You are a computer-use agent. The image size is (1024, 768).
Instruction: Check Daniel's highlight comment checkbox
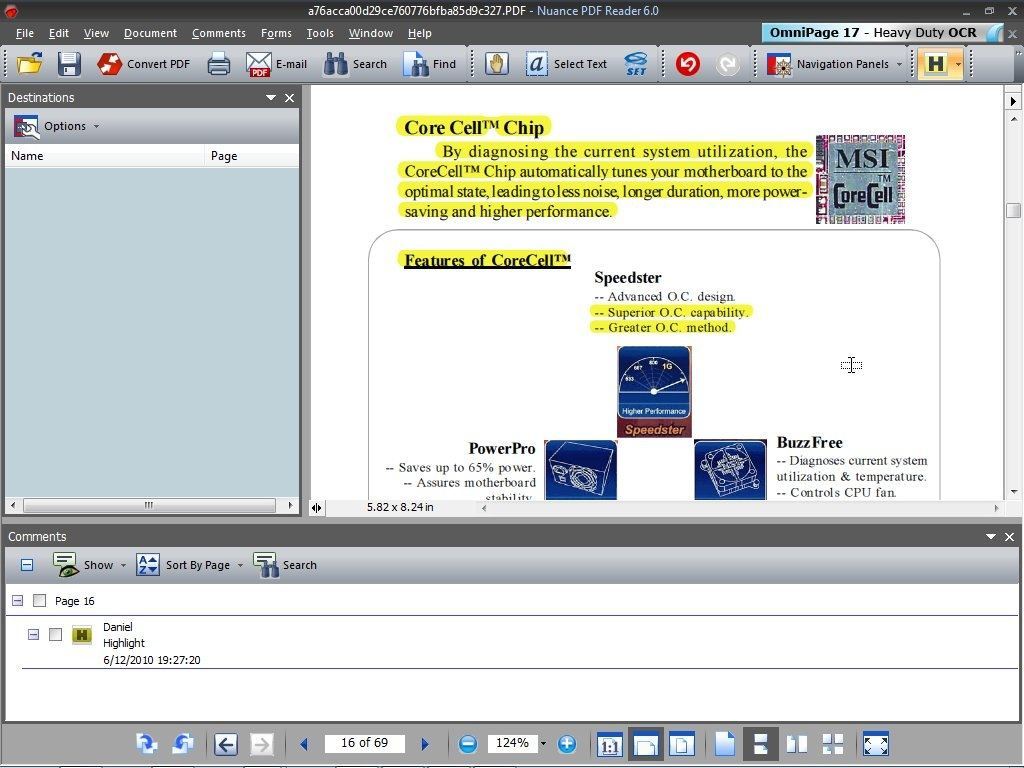click(56, 634)
